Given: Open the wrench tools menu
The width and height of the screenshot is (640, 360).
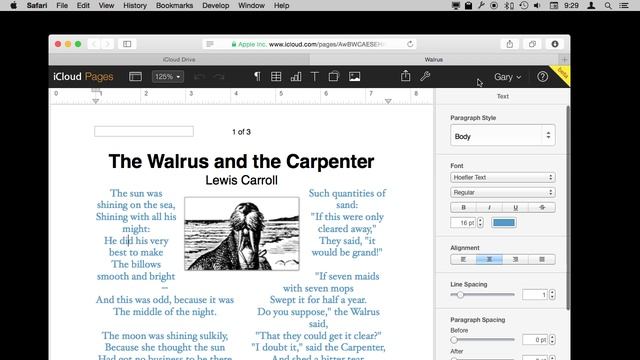Looking at the screenshot, I should click(x=425, y=76).
